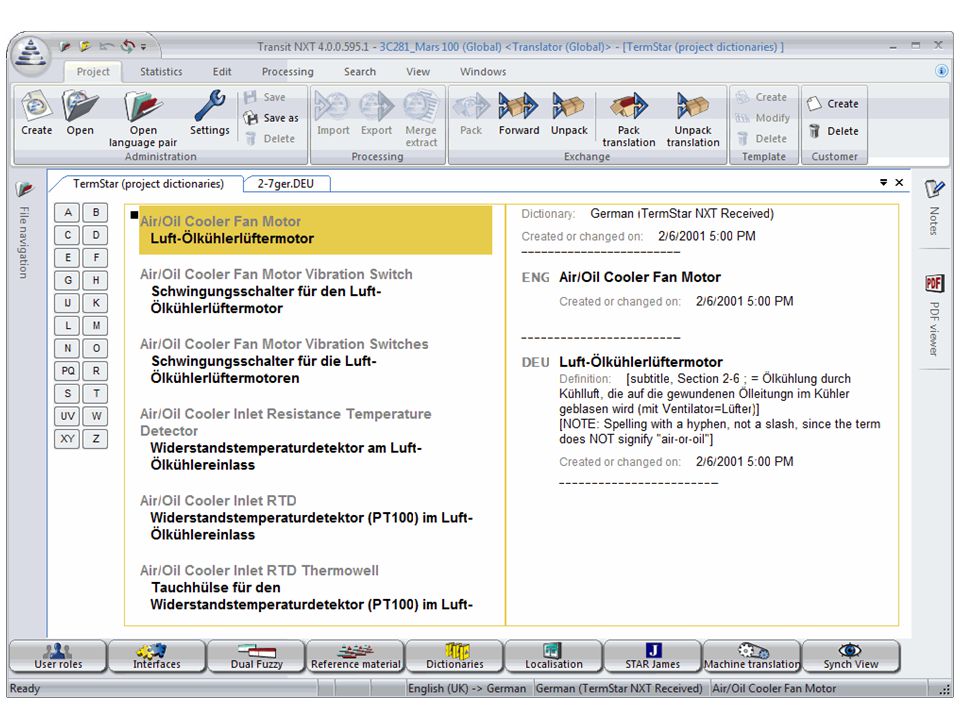Open the Localisation bar
960x720 pixels.
(553, 656)
